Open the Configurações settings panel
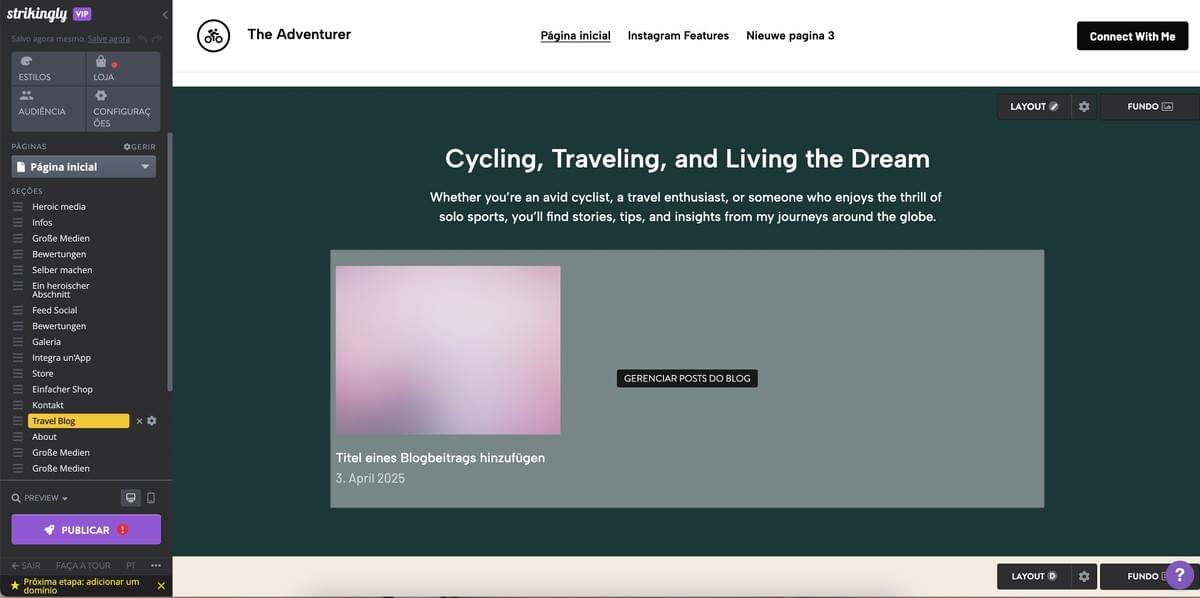 (123, 109)
